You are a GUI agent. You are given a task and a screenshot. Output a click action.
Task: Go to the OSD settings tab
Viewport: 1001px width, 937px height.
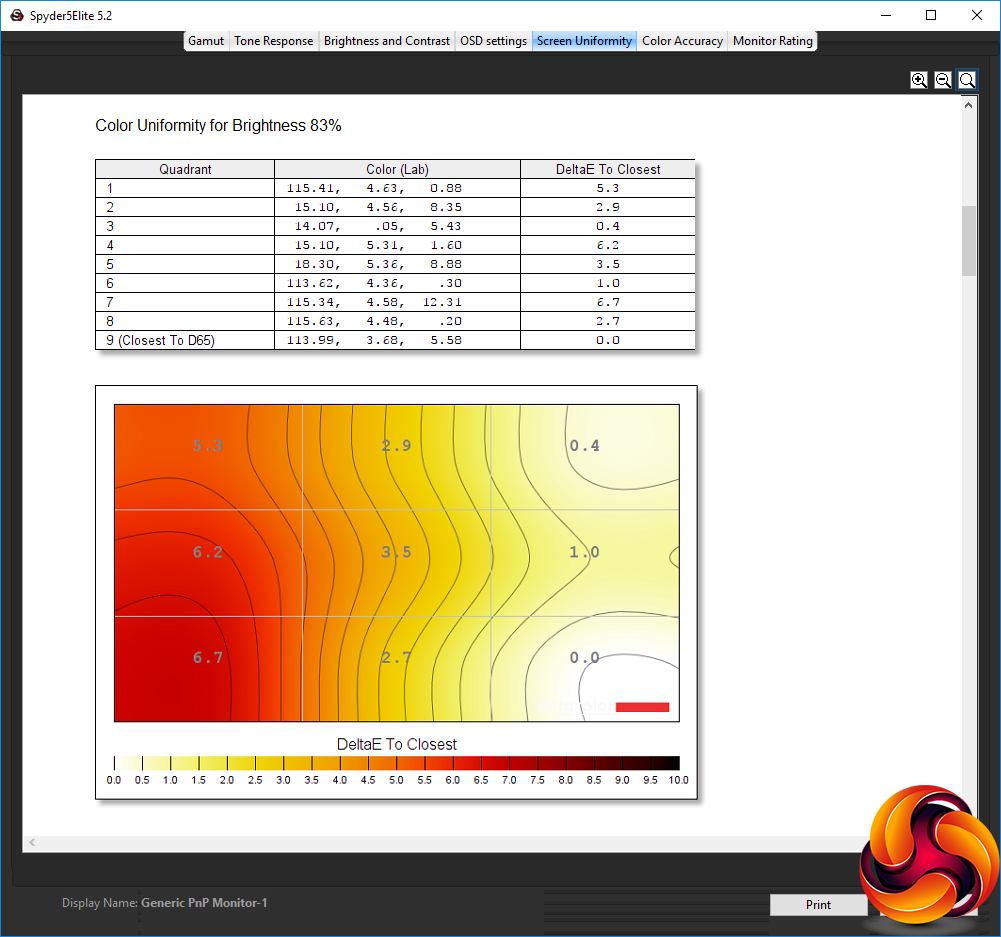click(x=493, y=41)
